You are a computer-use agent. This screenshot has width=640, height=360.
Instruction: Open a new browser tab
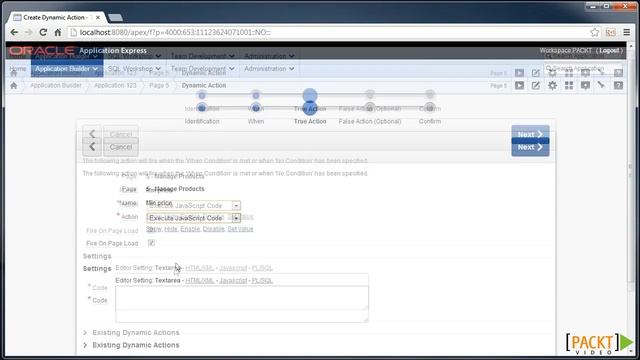pyautogui.click(x=116, y=18)
